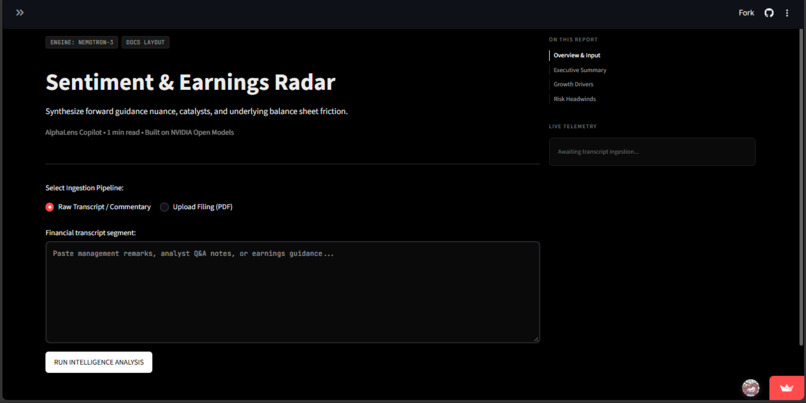Viewport: 806px width, 403px height.
Task: Click the DOCS LAYOUT badge
Action: click(x=145, y=42)
